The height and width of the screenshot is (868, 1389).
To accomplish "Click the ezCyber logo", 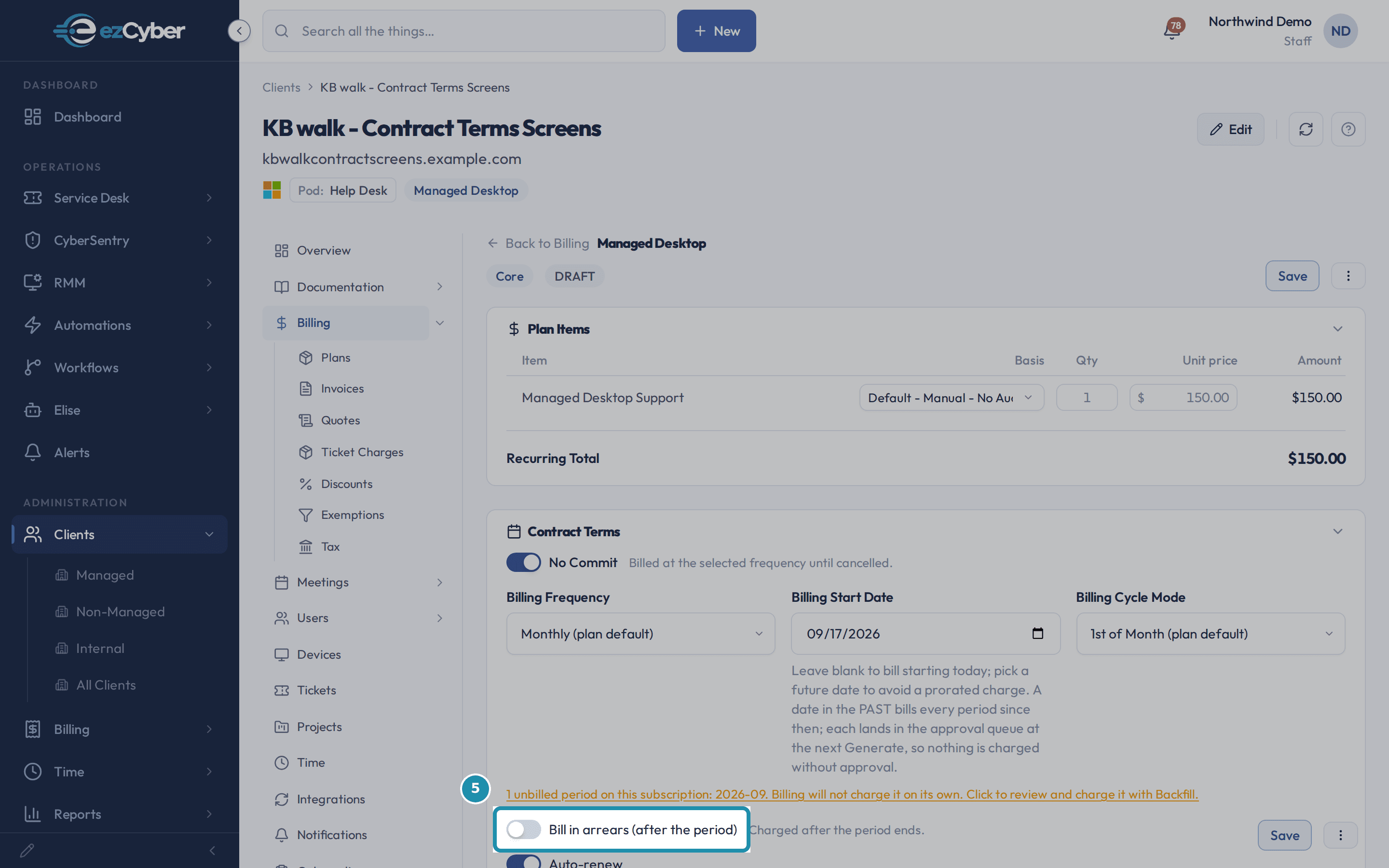I will pos(120,30).
